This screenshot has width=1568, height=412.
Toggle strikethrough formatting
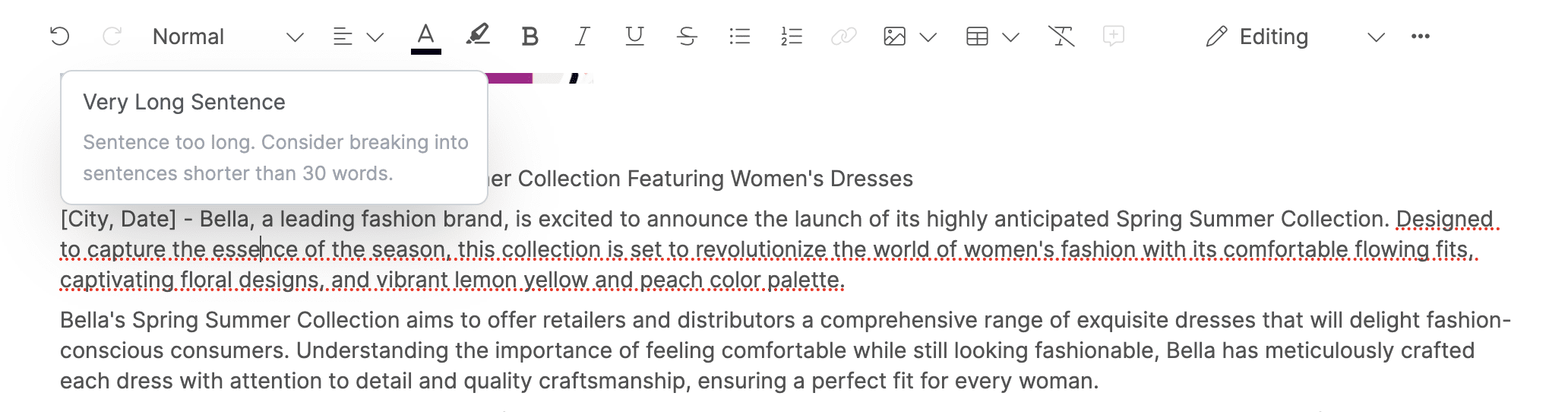click(x=687, y=36)
